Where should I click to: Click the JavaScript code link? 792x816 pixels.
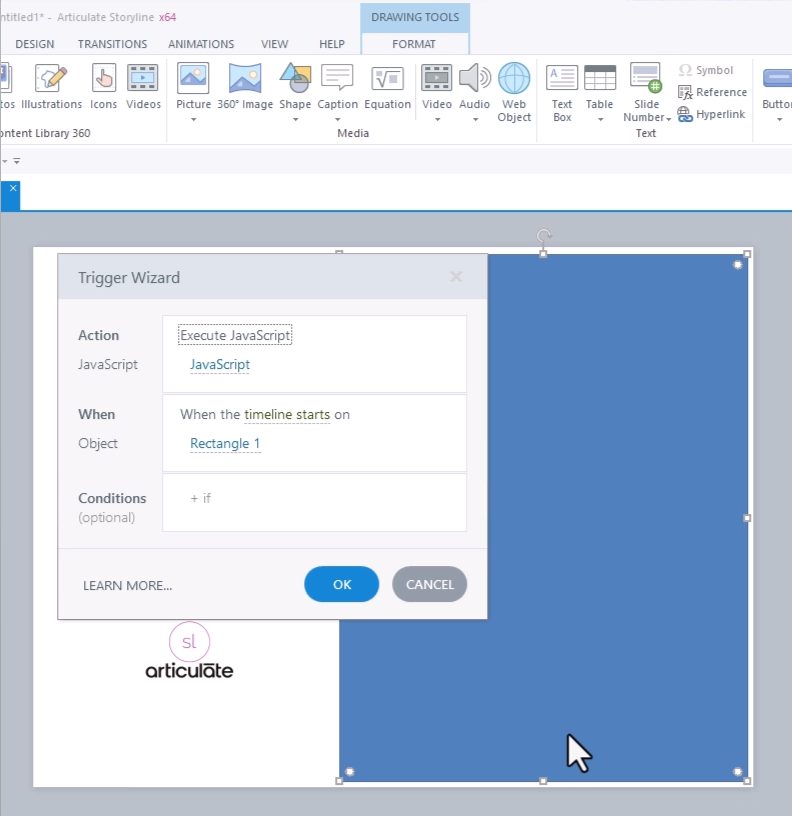tap(220, 365)
